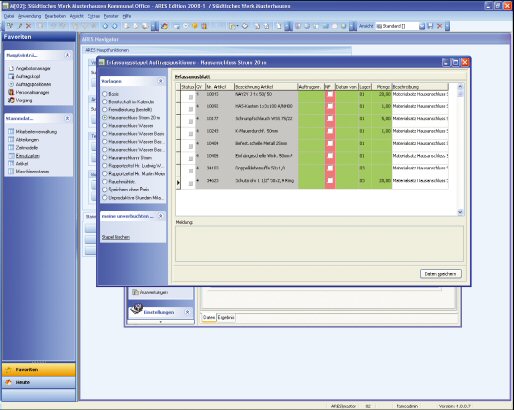Collapse the Einstellungen section chevron
Image resolution: width=514 pixels, height=410 pixels.
pos(187,312)
